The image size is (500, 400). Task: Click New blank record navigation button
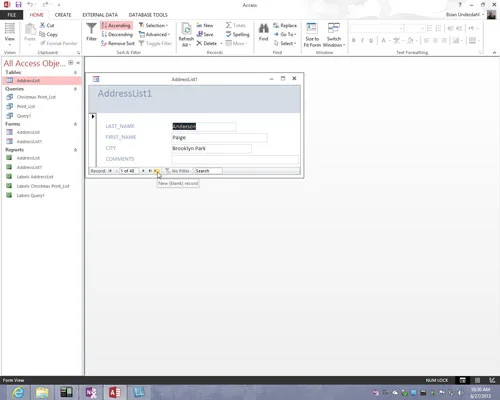(157, 171)
